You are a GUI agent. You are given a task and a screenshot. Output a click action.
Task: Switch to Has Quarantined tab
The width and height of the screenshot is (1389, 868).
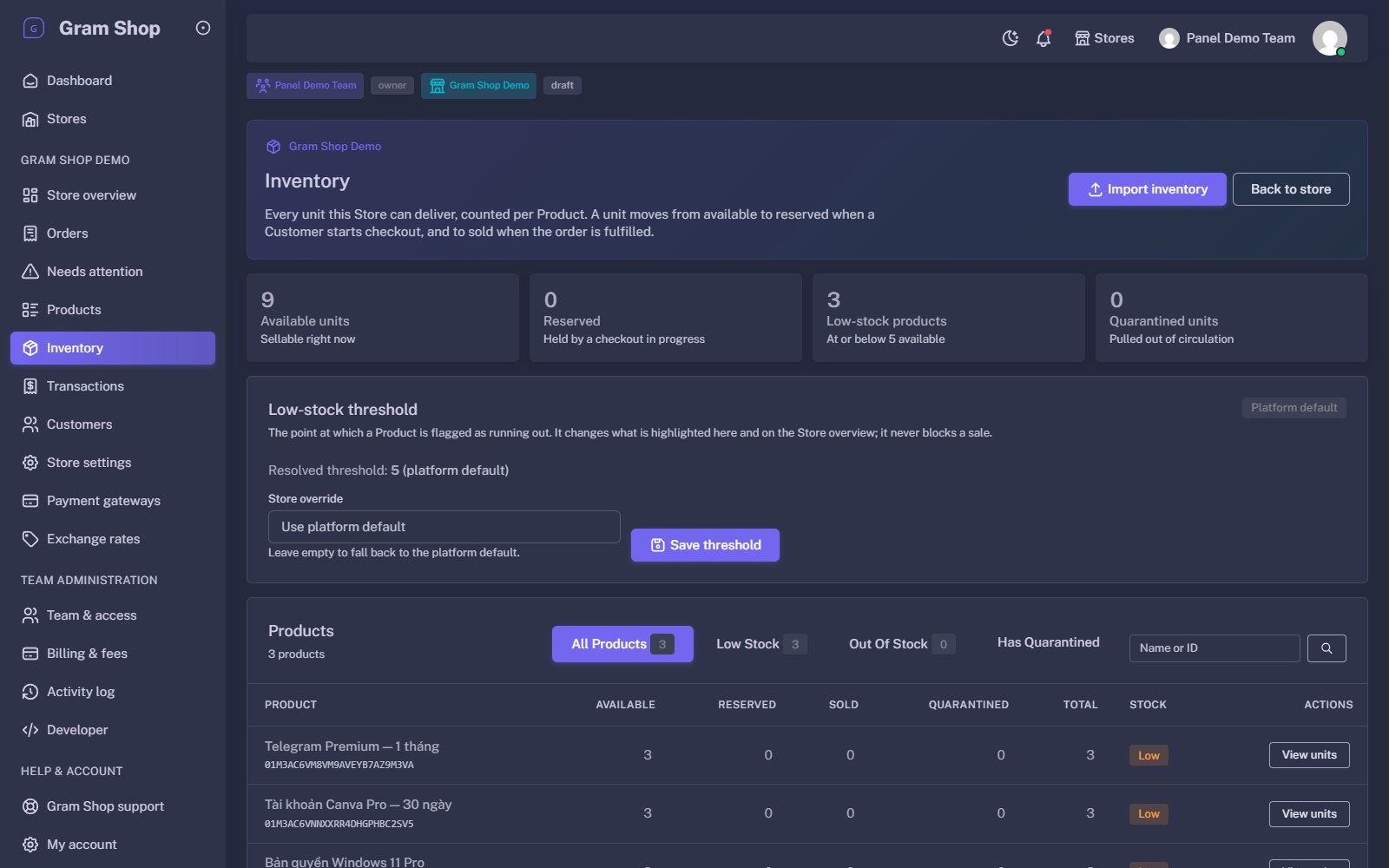tap(1048, 642)
